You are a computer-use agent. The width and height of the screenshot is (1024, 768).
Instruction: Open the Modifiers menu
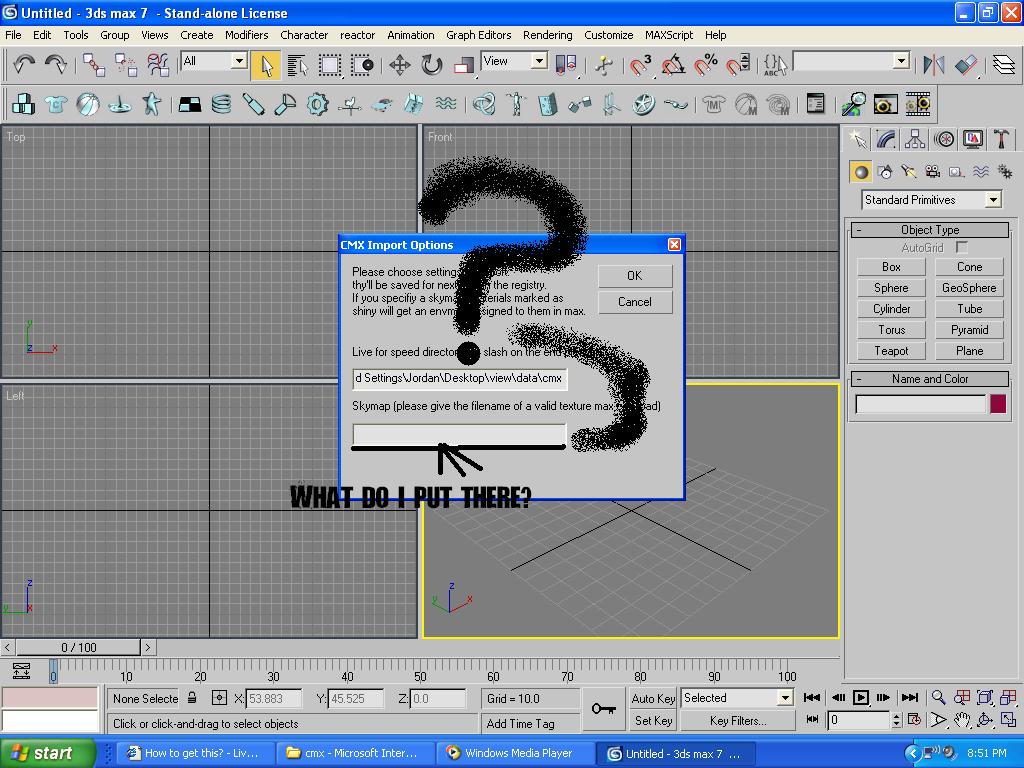tap(246, 35)
